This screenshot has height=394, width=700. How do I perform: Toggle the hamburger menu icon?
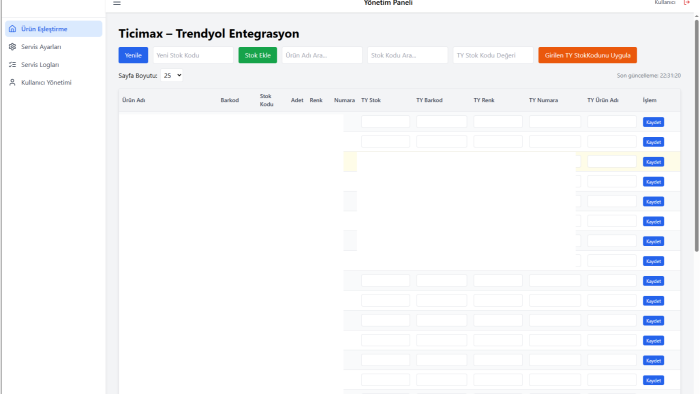117,3
